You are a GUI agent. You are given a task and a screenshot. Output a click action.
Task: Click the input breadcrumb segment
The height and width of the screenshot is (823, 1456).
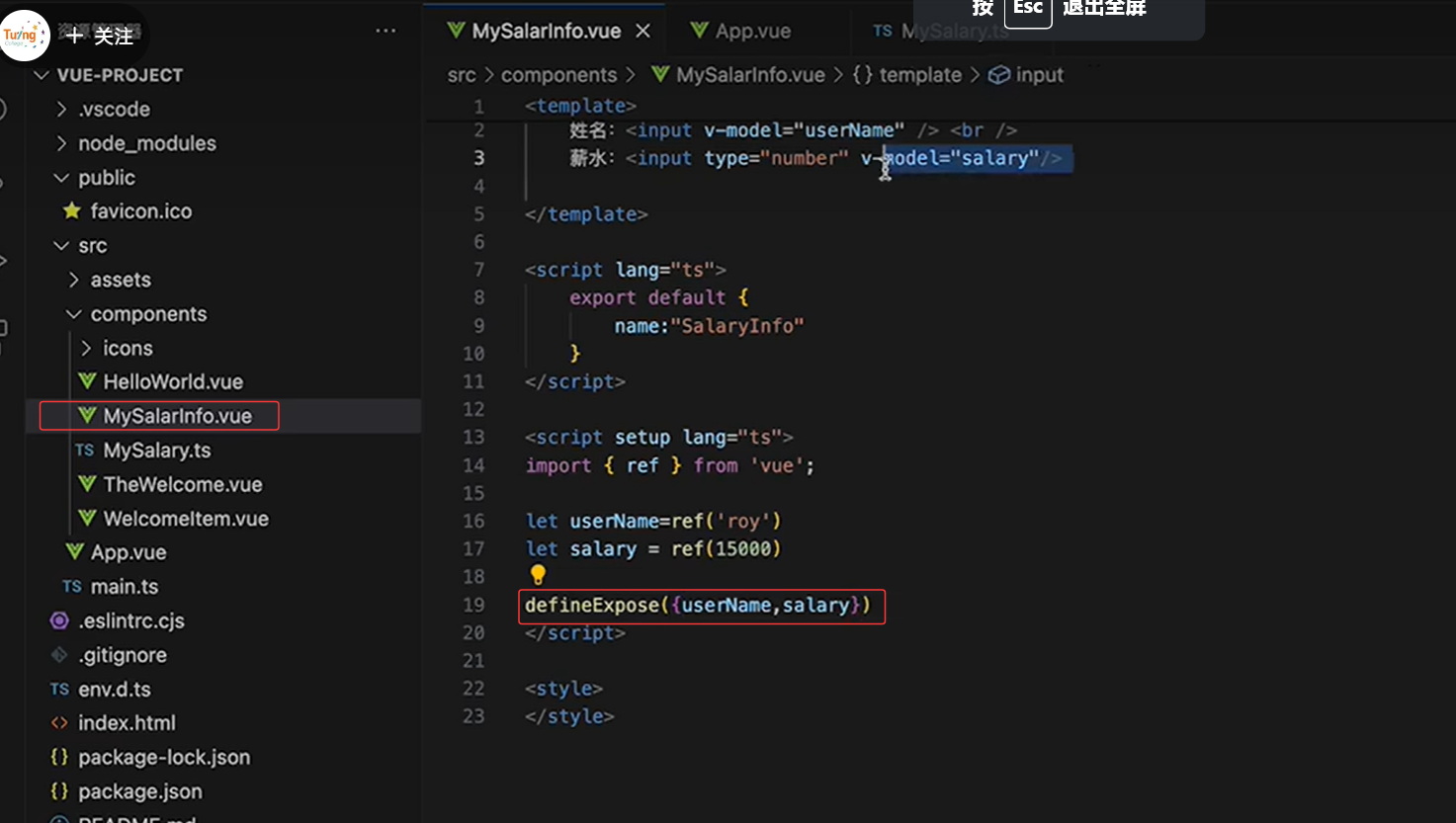click(1040, 75)
